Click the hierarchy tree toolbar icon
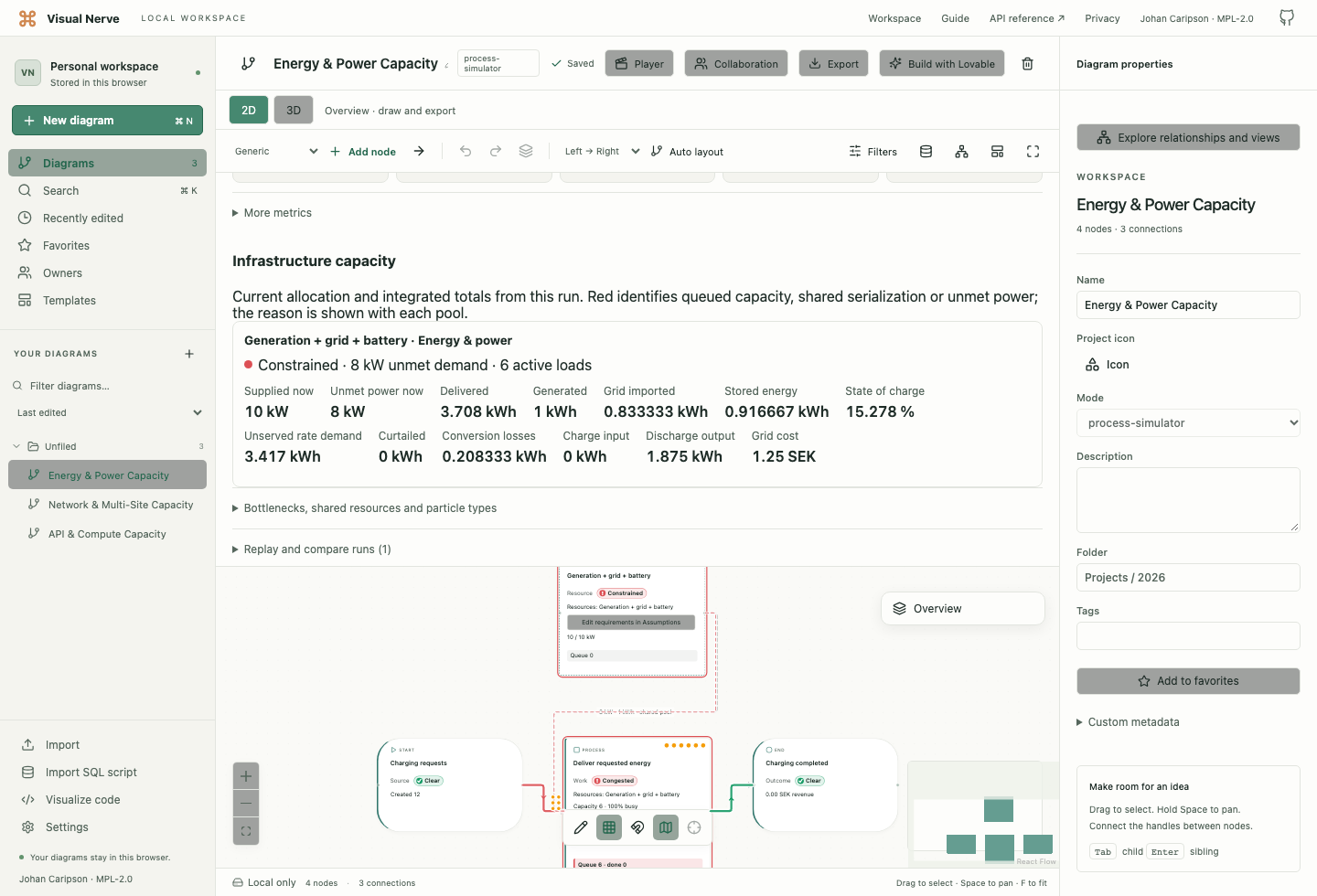 pyautogui.click(x=961, y=152)
